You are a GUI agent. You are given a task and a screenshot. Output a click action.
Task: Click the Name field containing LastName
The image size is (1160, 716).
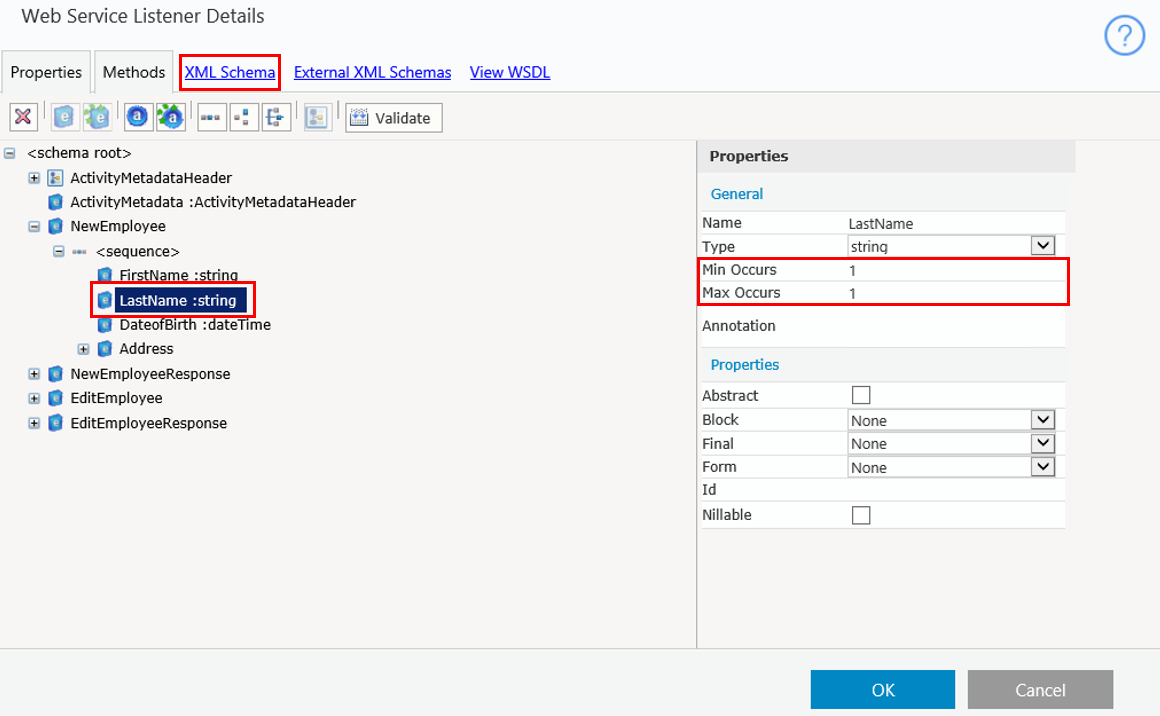[955, 223]
